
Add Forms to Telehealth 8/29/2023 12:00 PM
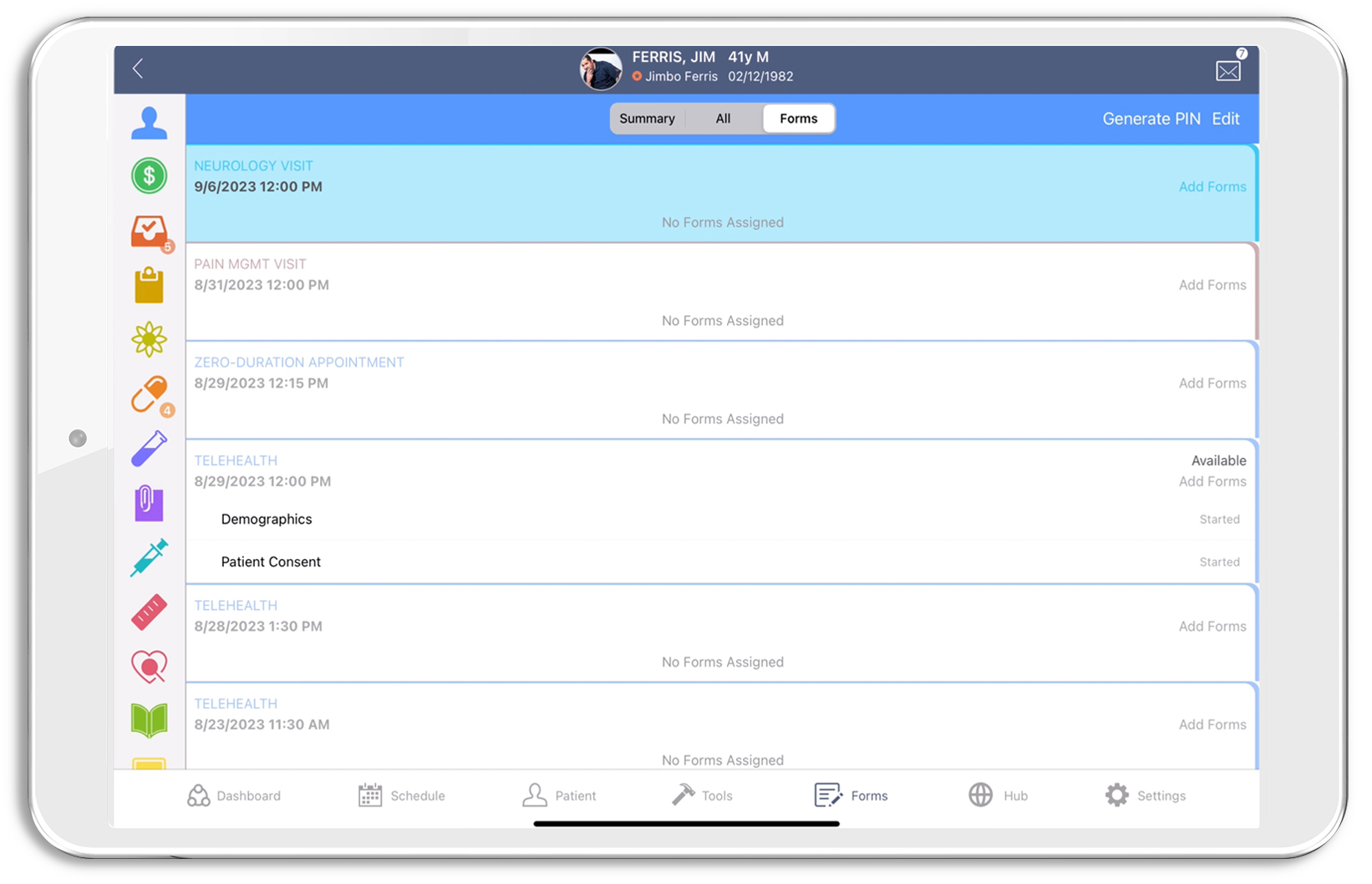[x=1212, y=481]
